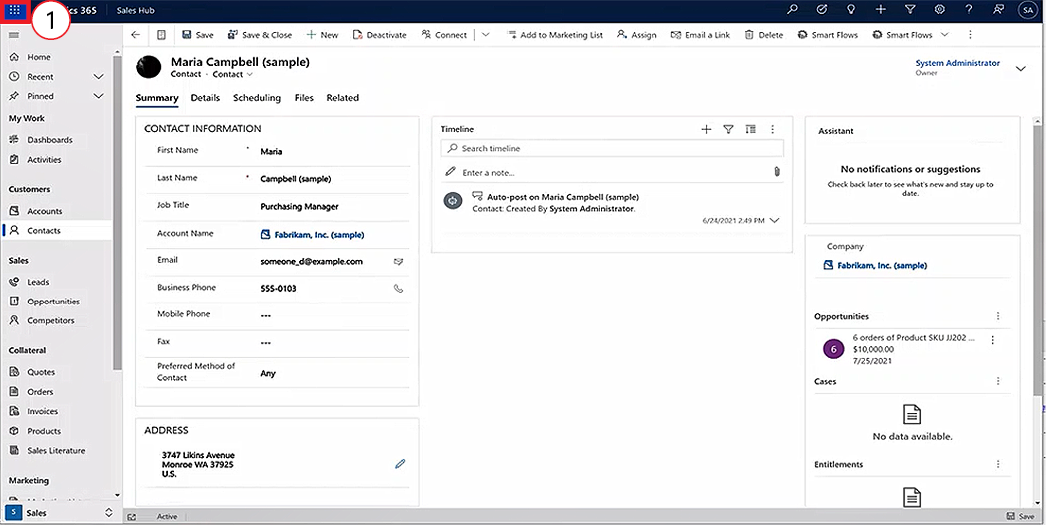Screen dimensions: 1050x525
Task: Open record in new window icon
Action: (161, 35)
